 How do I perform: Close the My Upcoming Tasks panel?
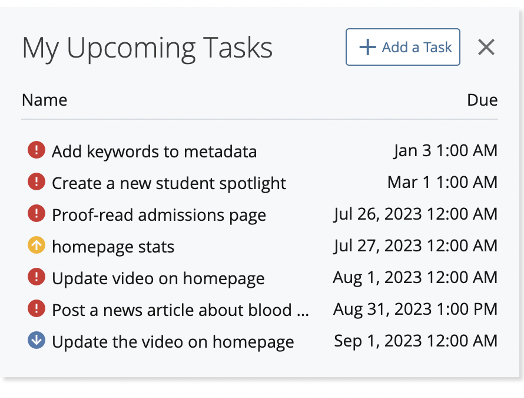486,47
